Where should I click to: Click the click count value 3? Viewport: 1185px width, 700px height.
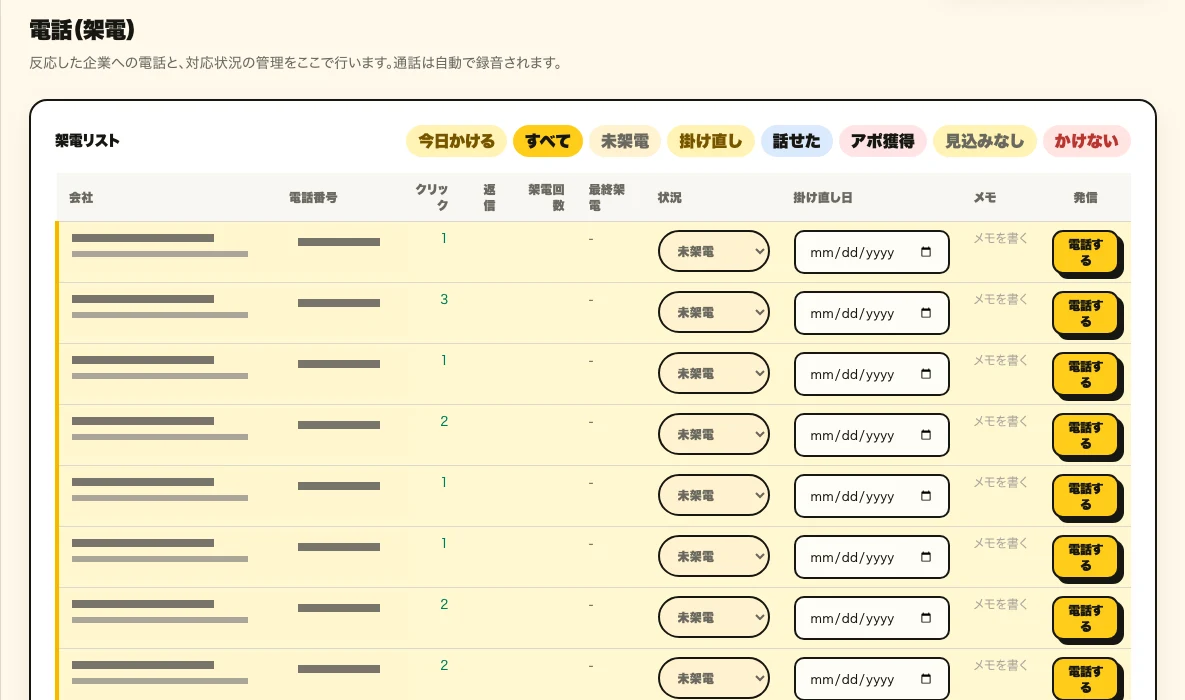[444, 299]
